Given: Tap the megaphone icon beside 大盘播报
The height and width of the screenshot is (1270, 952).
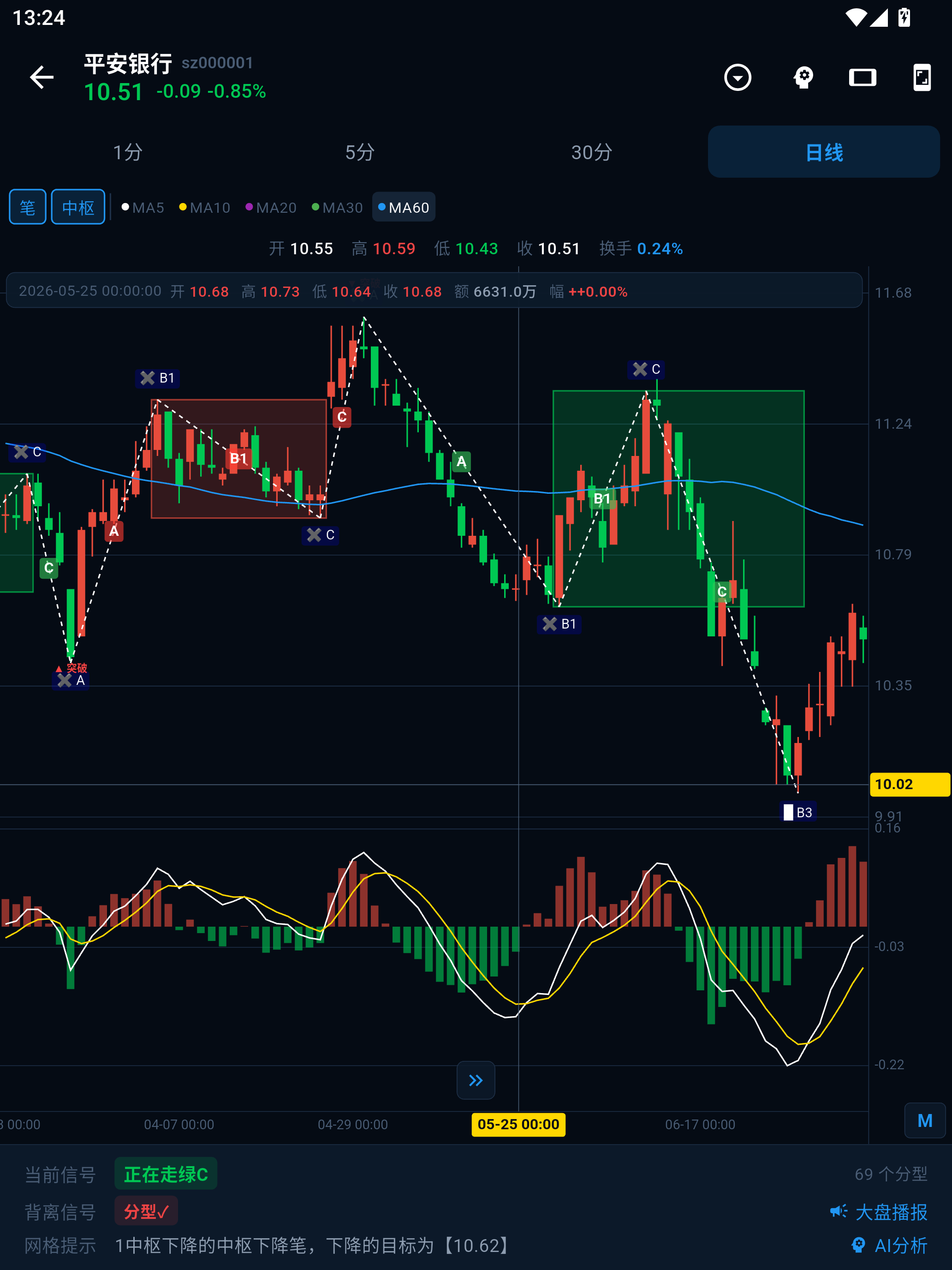Looking at the screenshot, I should [839, 1211].
